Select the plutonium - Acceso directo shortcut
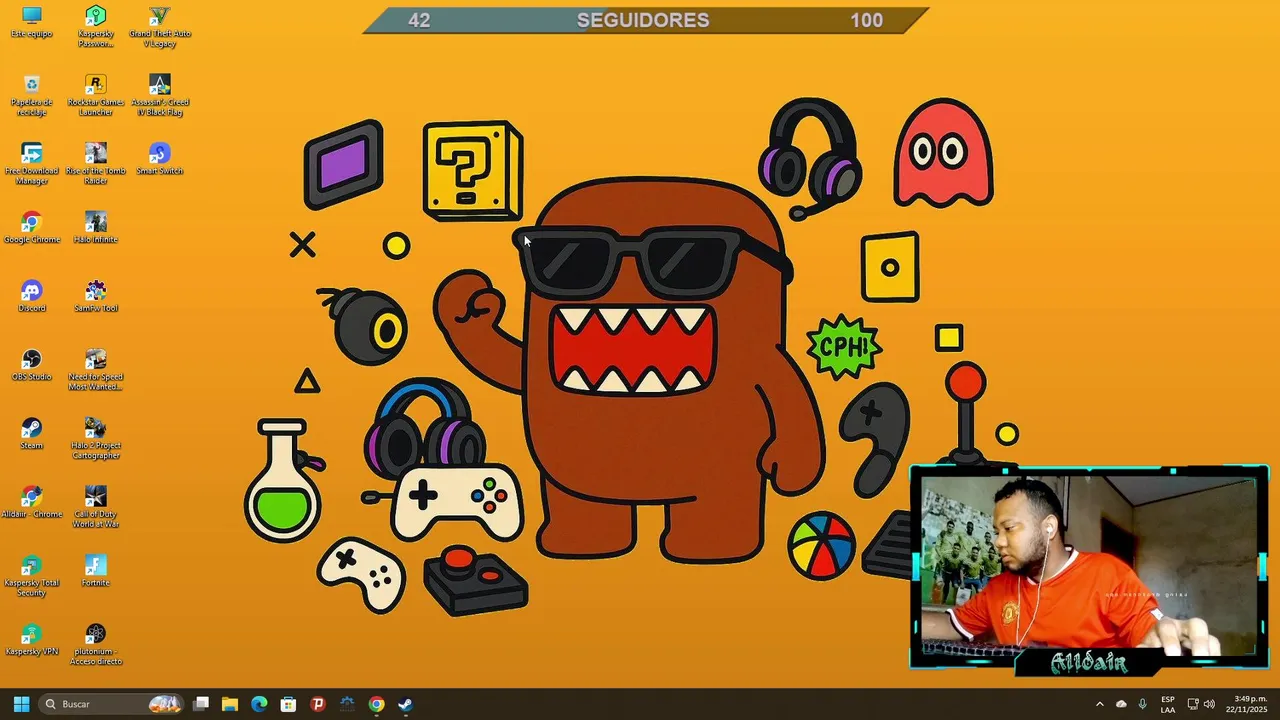This screenshot has width=1280, height=720. tap(96, 645)
